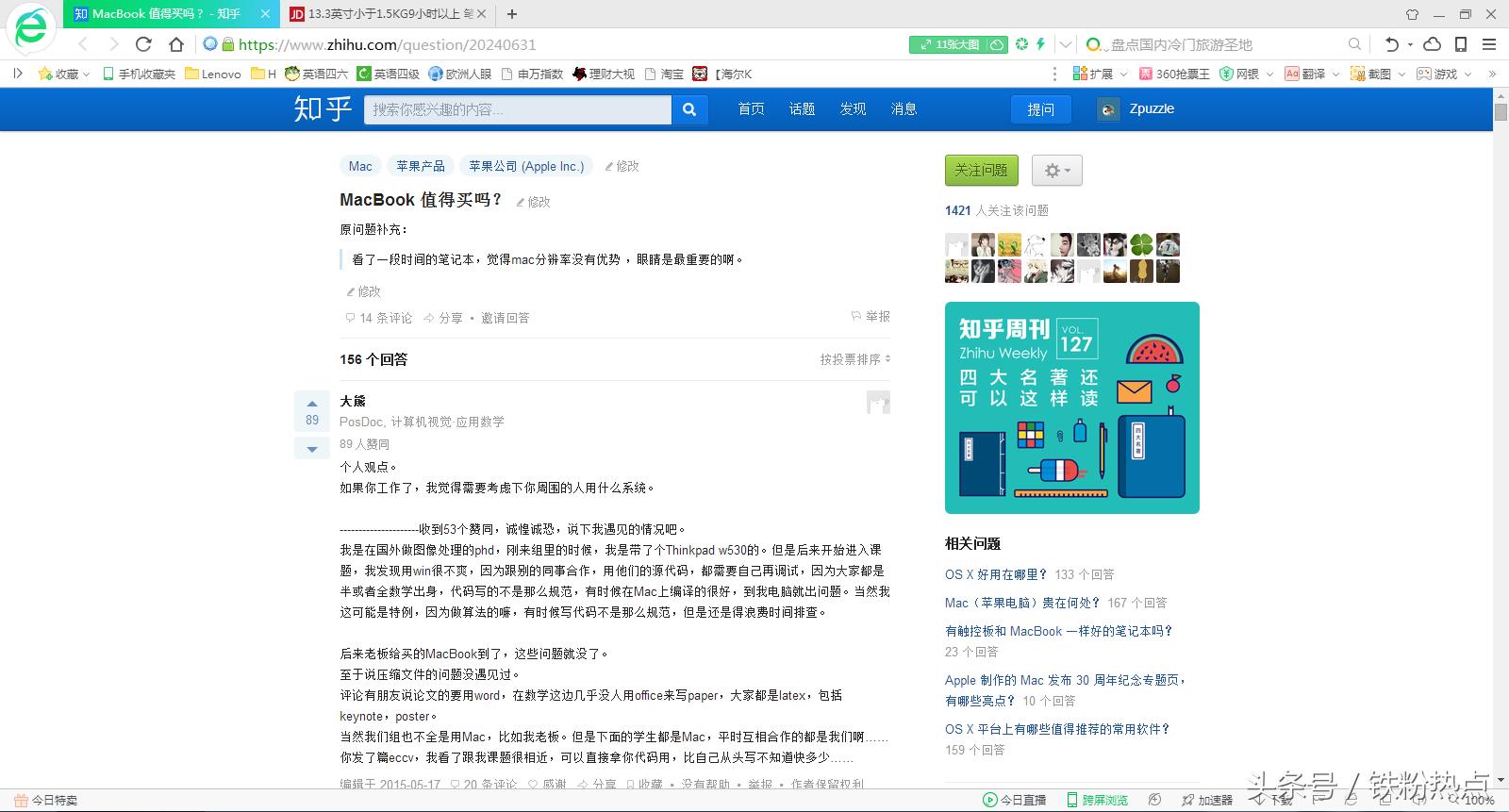Open related question 有触控板和 MacBook 一样好的笔记本吗？

coord(1058,631)
